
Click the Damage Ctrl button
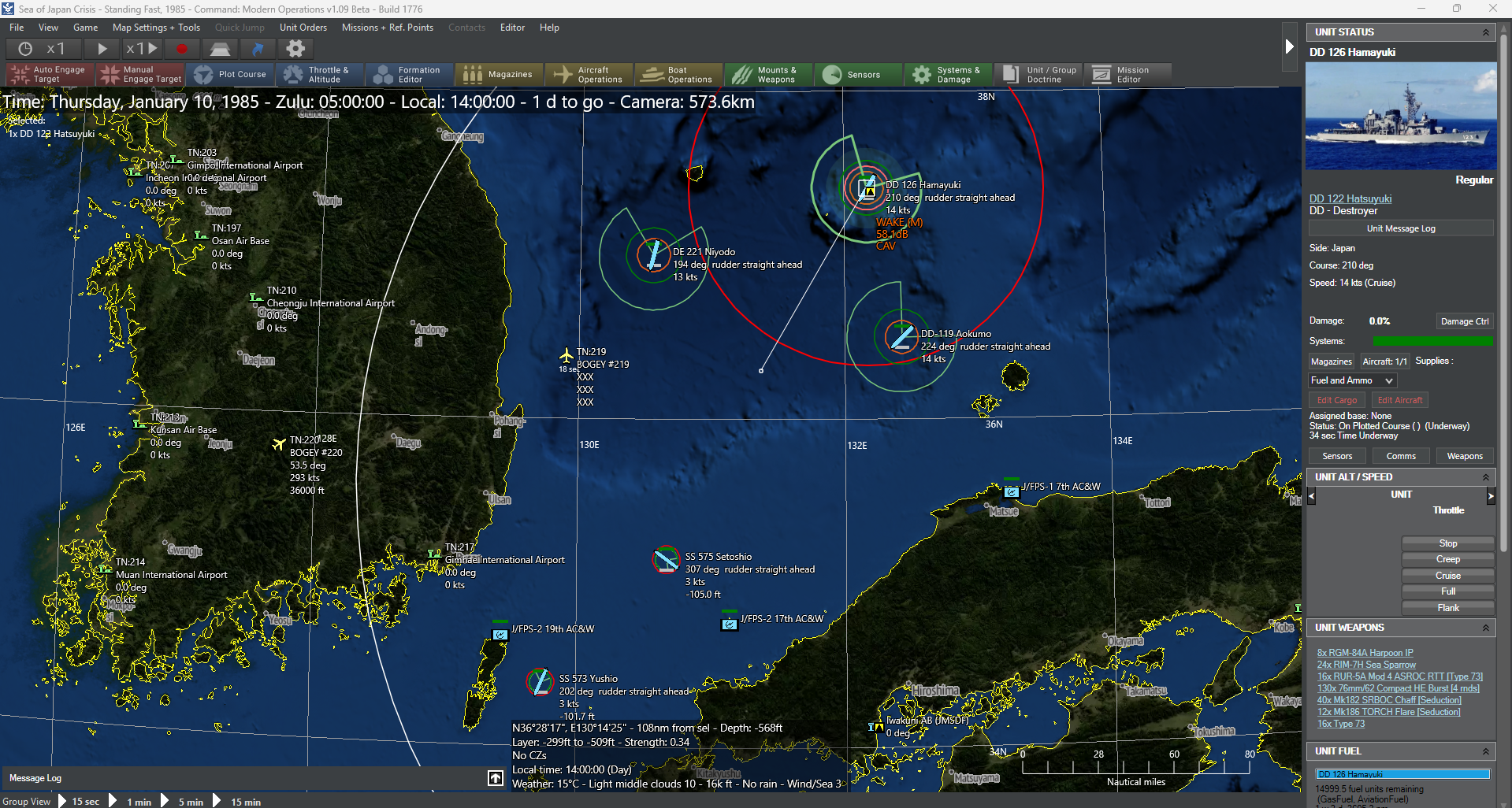[1465, 321]
